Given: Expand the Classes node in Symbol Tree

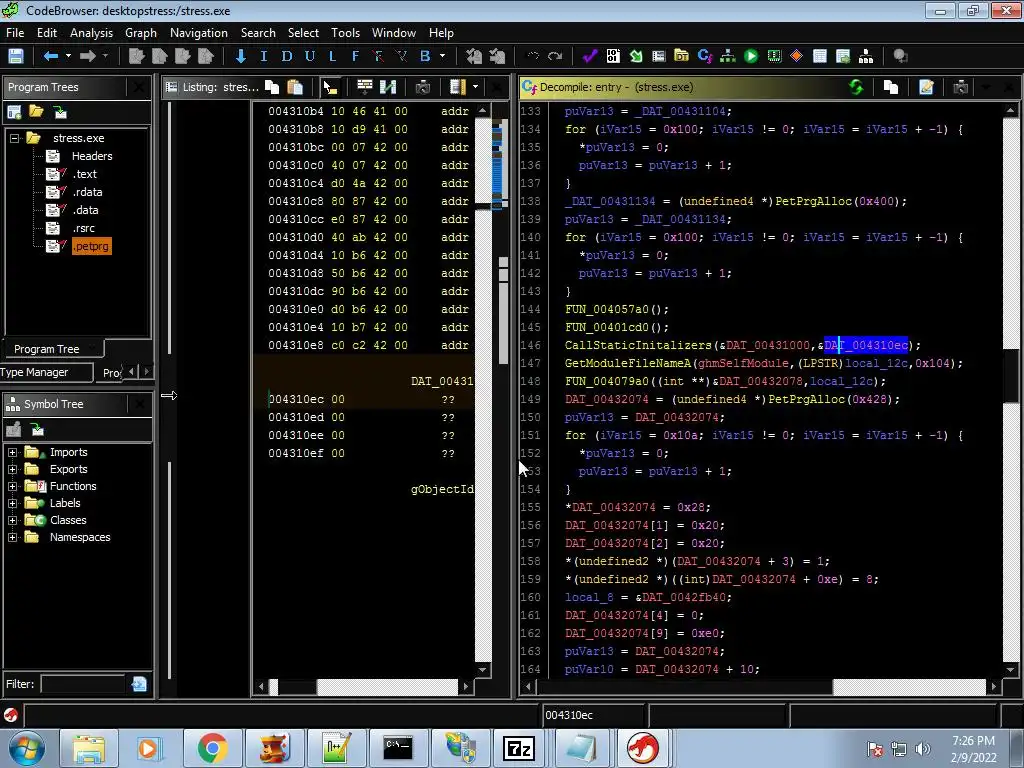Looking at the screenshot, I should [12, 520].
